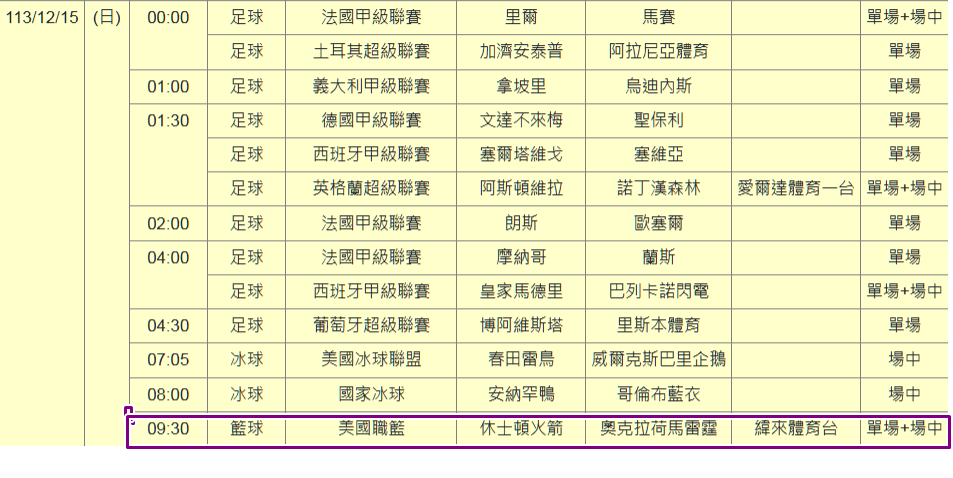Select home team 拿坡里
Screen dimensions: 953x478
pyautogui.click(x=521, y=86)
